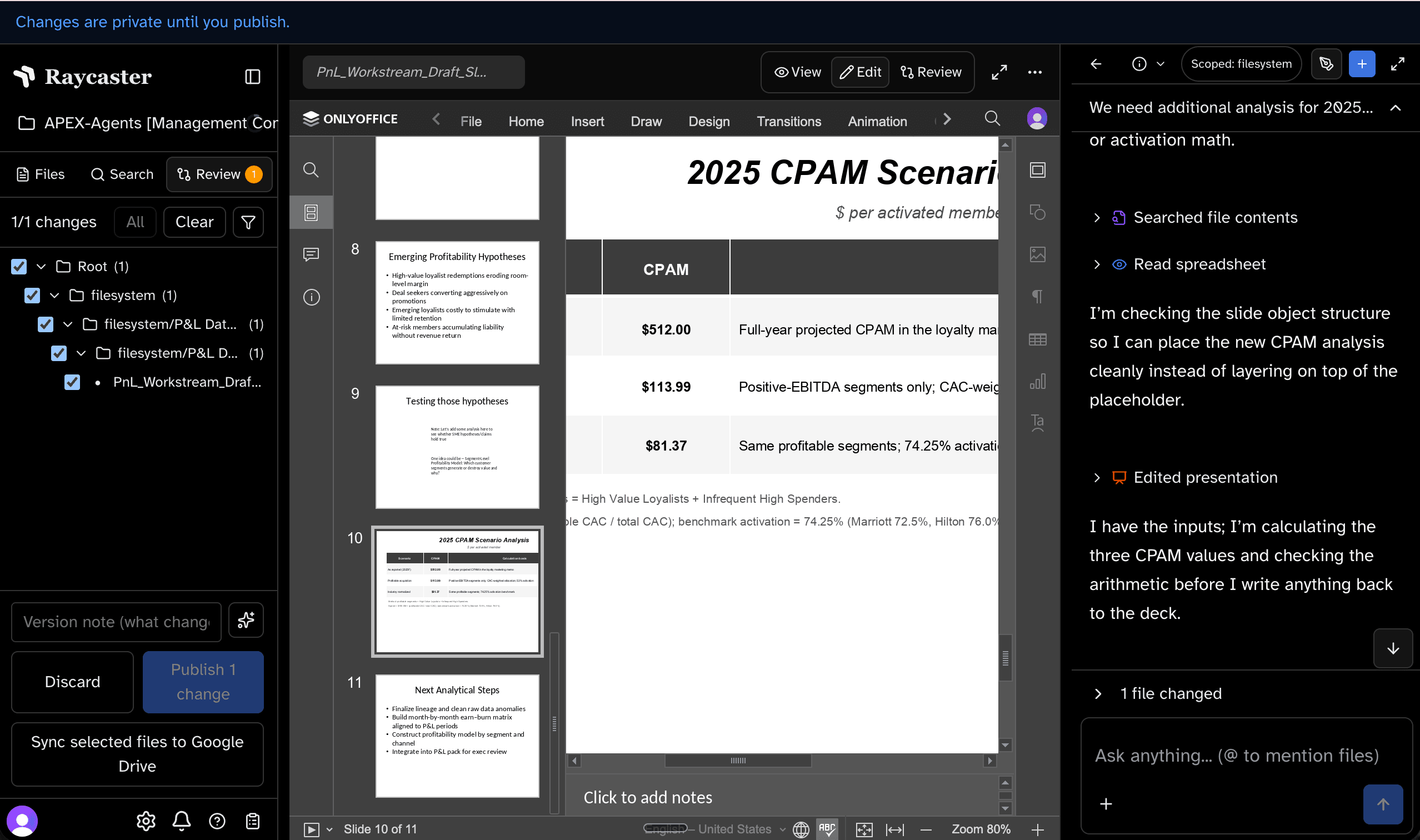
Task: Sync selected files to Google Drive
Action: [x=137, y=753]
